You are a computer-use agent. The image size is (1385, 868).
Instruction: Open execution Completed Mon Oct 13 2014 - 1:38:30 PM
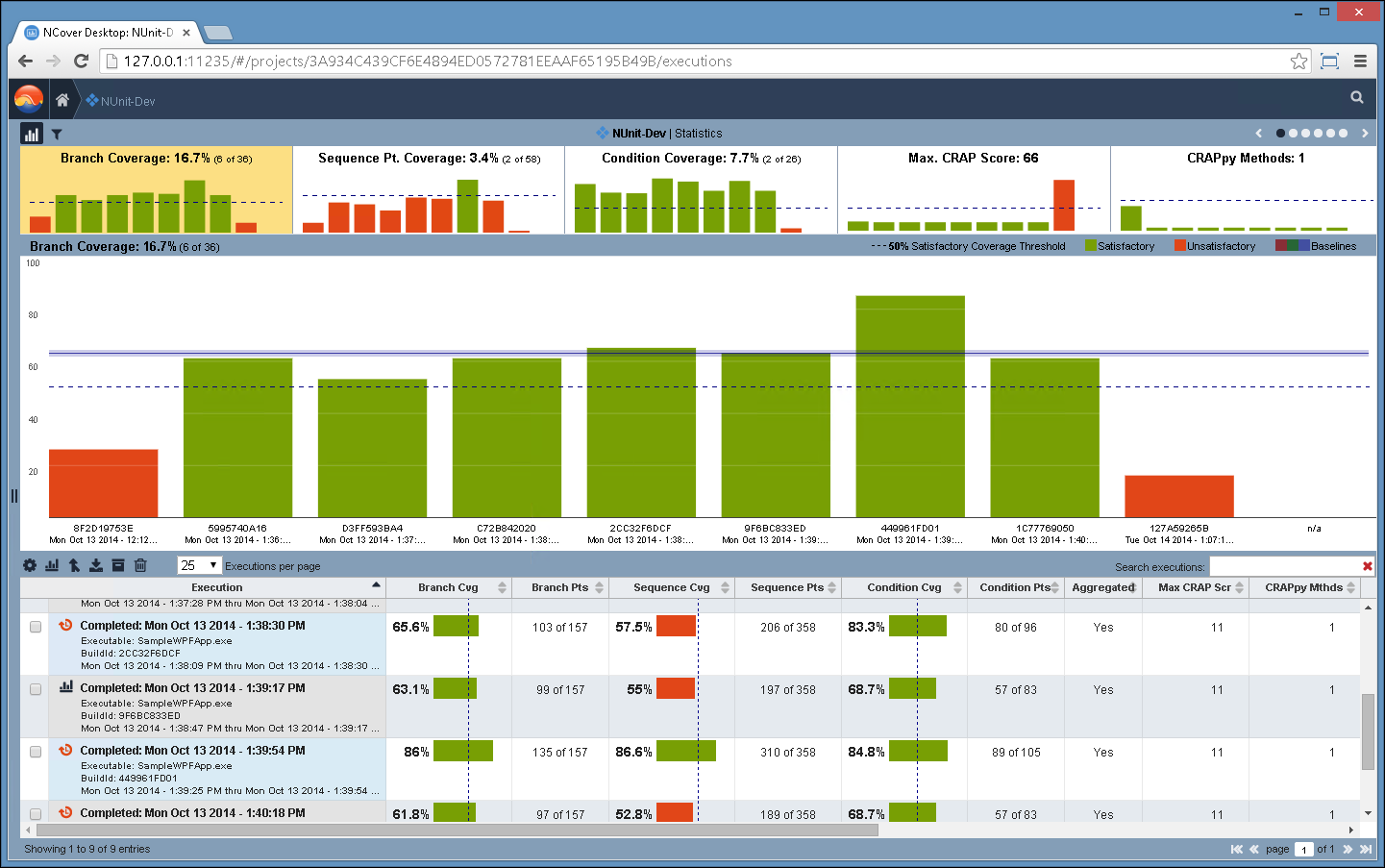pos(193,626)
